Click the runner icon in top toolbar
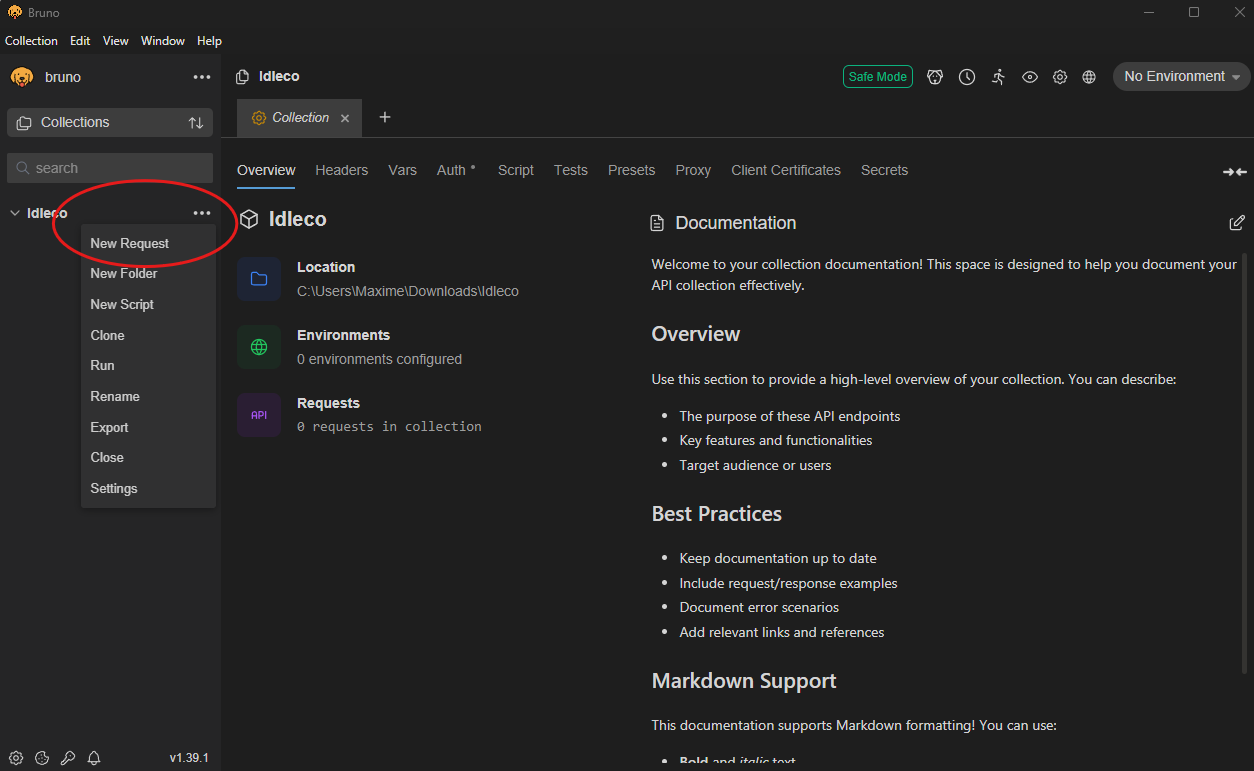Image resolution: width=1254 pixels, height=771 pixels. (x=998, y=77)
